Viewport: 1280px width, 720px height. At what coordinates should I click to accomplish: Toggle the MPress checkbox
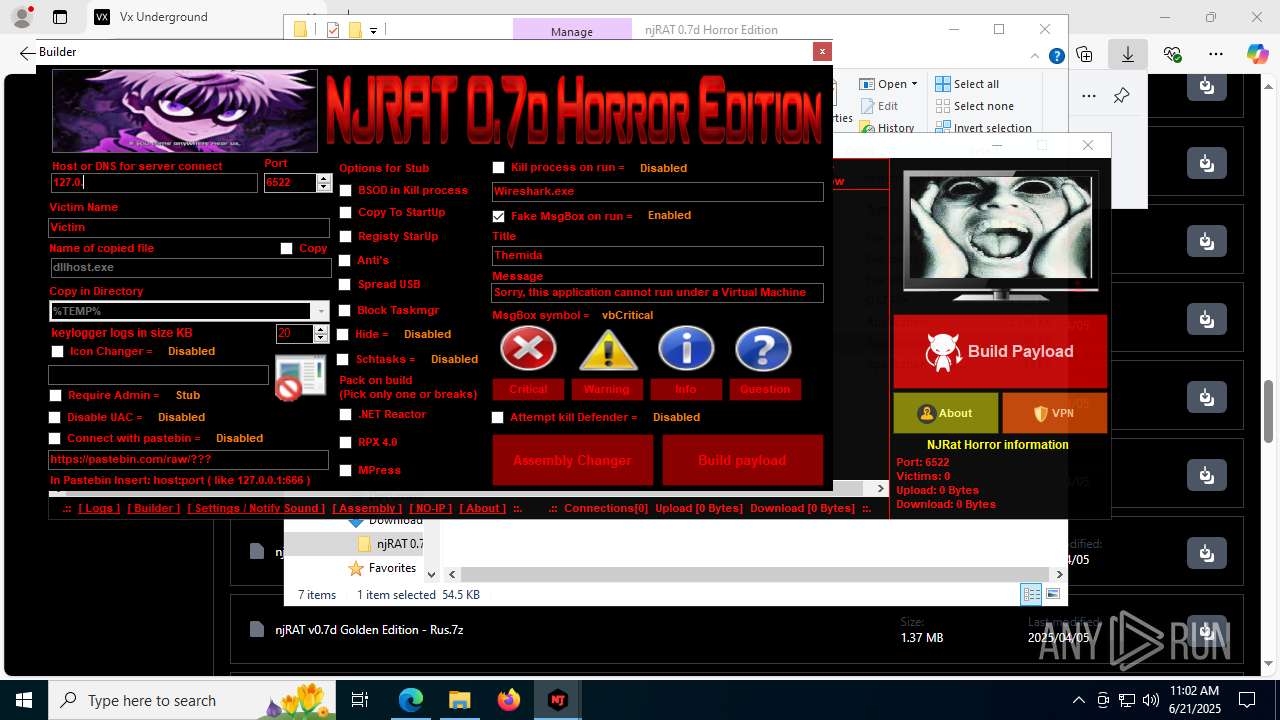coord(346,470)
